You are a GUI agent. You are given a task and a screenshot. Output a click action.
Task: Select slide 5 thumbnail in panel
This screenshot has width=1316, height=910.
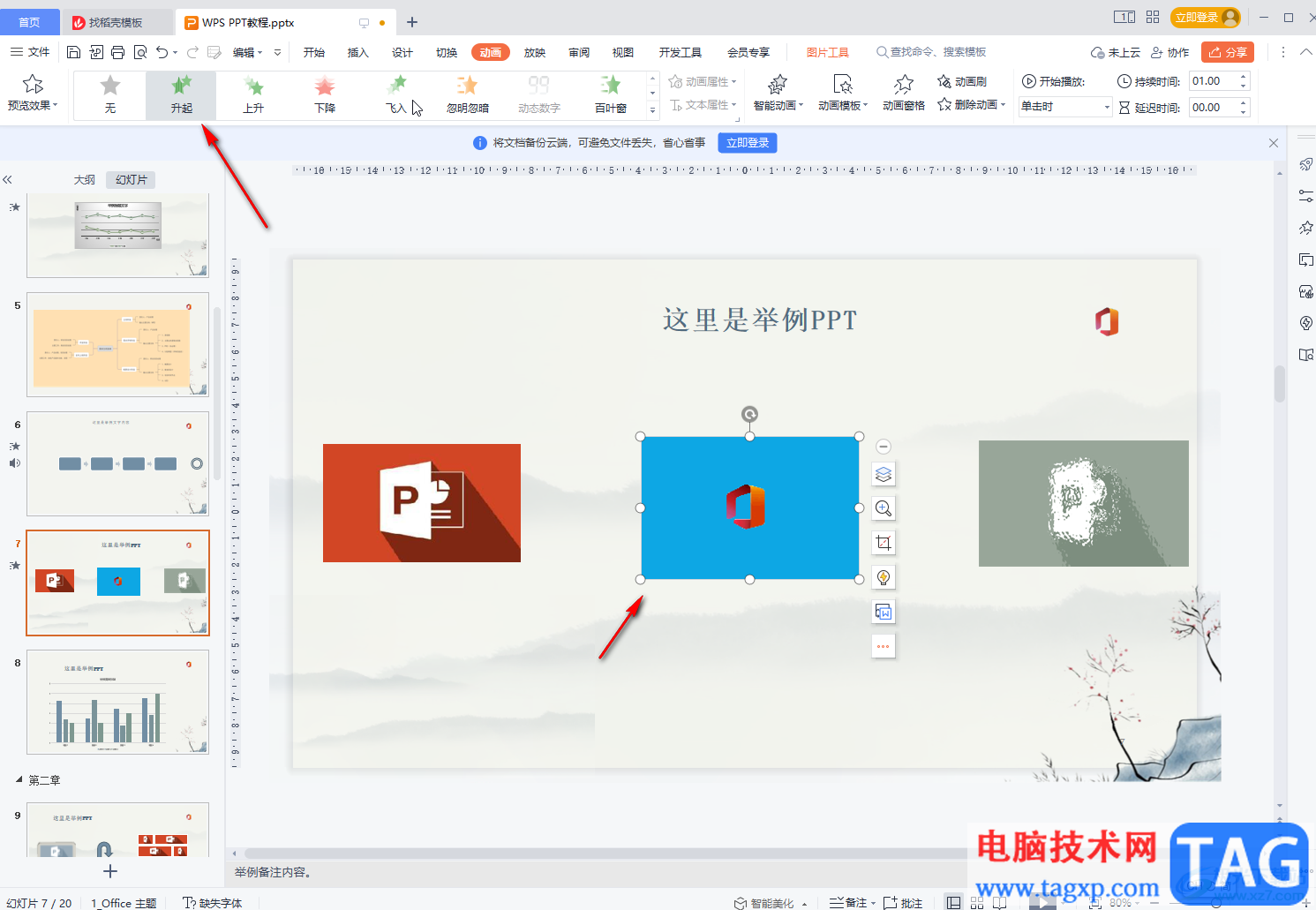118,345
